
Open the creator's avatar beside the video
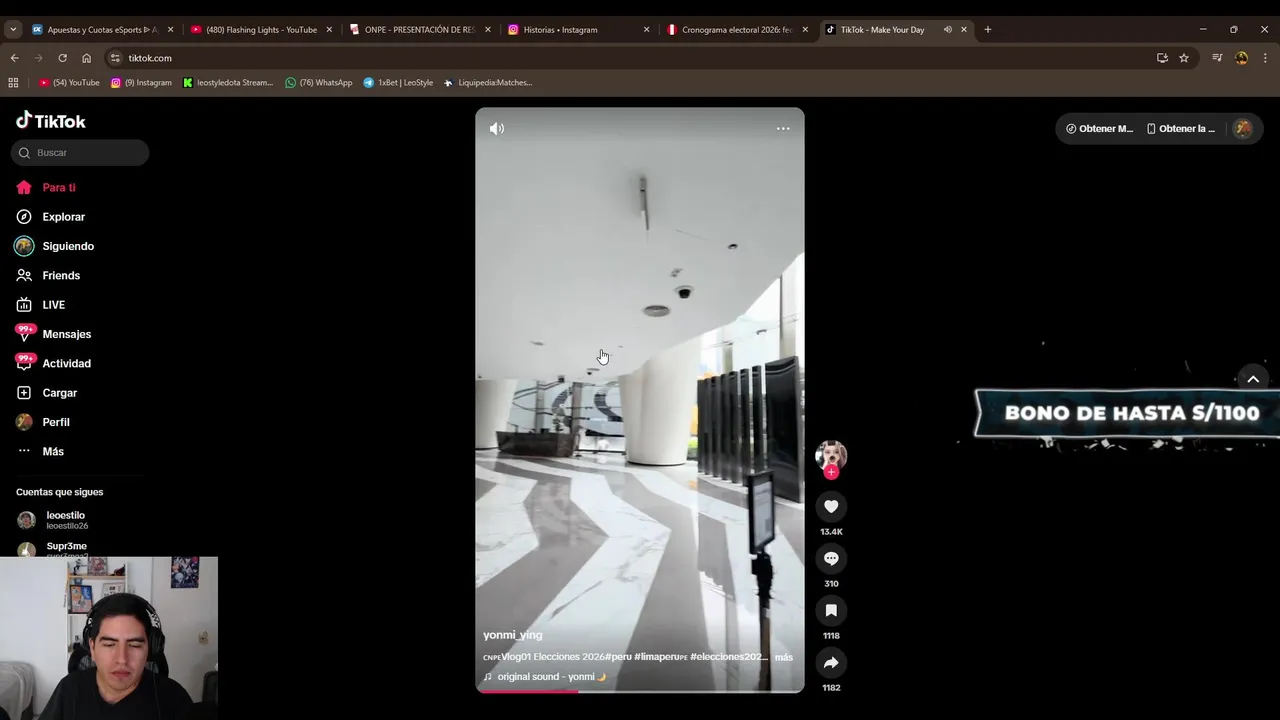pyautogui.click(x=831, y=455)
